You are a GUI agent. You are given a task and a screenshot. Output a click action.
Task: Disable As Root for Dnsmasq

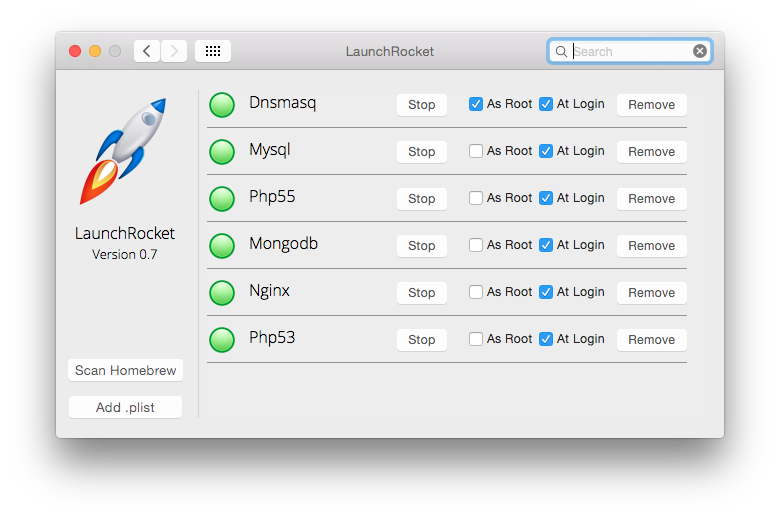(476, 104)
